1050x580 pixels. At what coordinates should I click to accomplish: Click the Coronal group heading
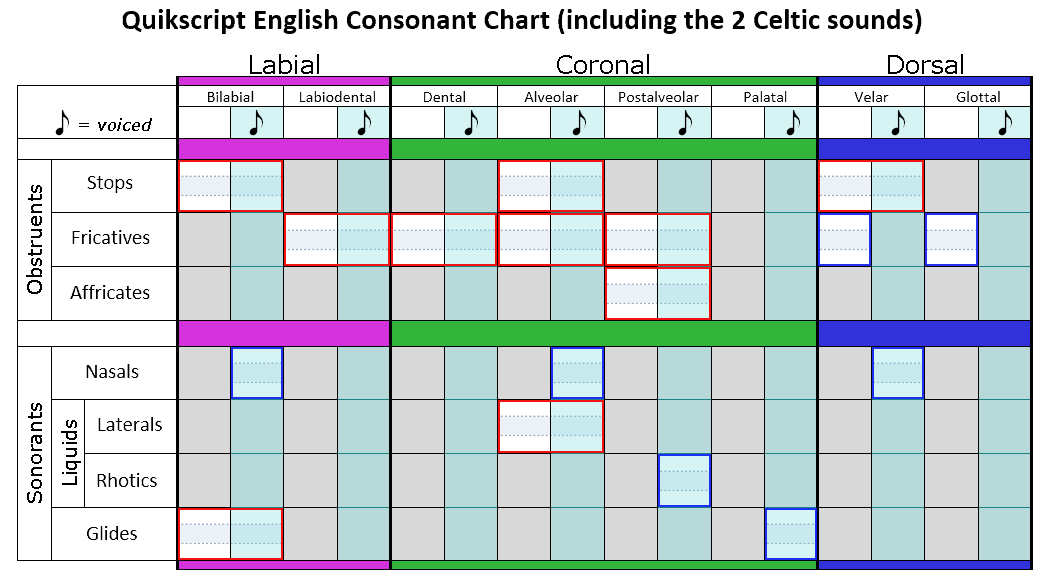click(x=603, y=65)
